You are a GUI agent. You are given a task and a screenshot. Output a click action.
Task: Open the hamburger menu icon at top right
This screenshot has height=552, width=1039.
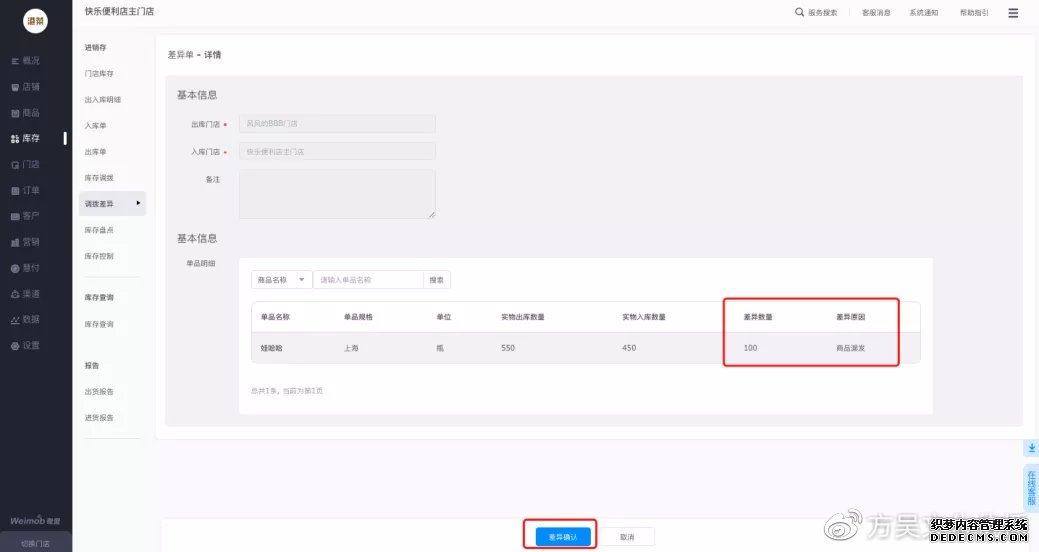(x=1013, y=13)
